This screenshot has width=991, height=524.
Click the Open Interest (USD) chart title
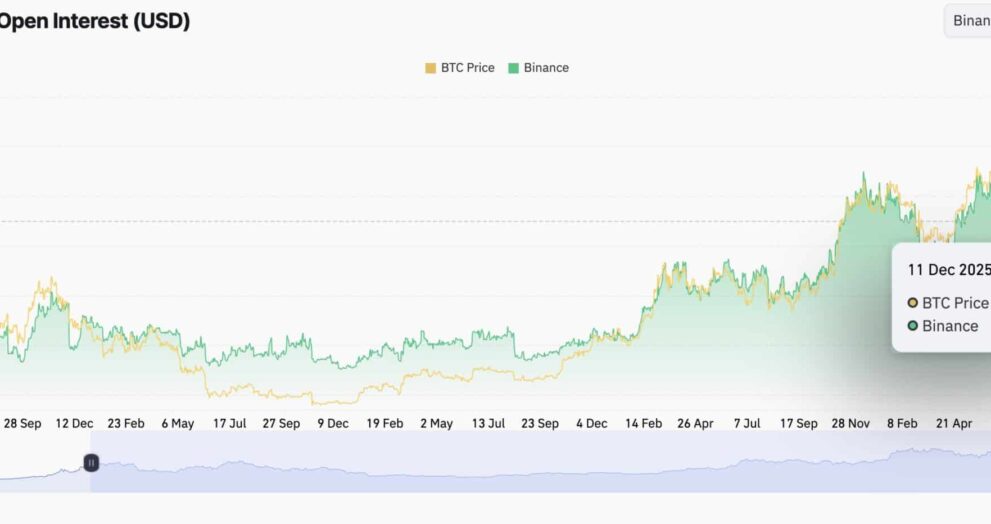(95, 20)
